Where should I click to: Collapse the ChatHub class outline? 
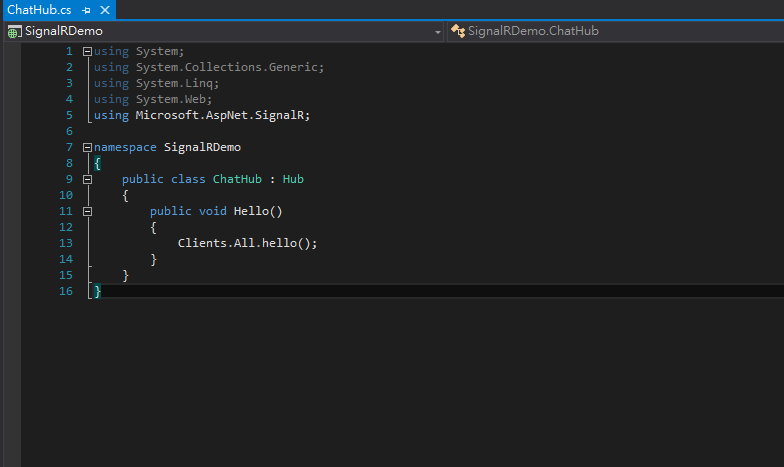88,179
